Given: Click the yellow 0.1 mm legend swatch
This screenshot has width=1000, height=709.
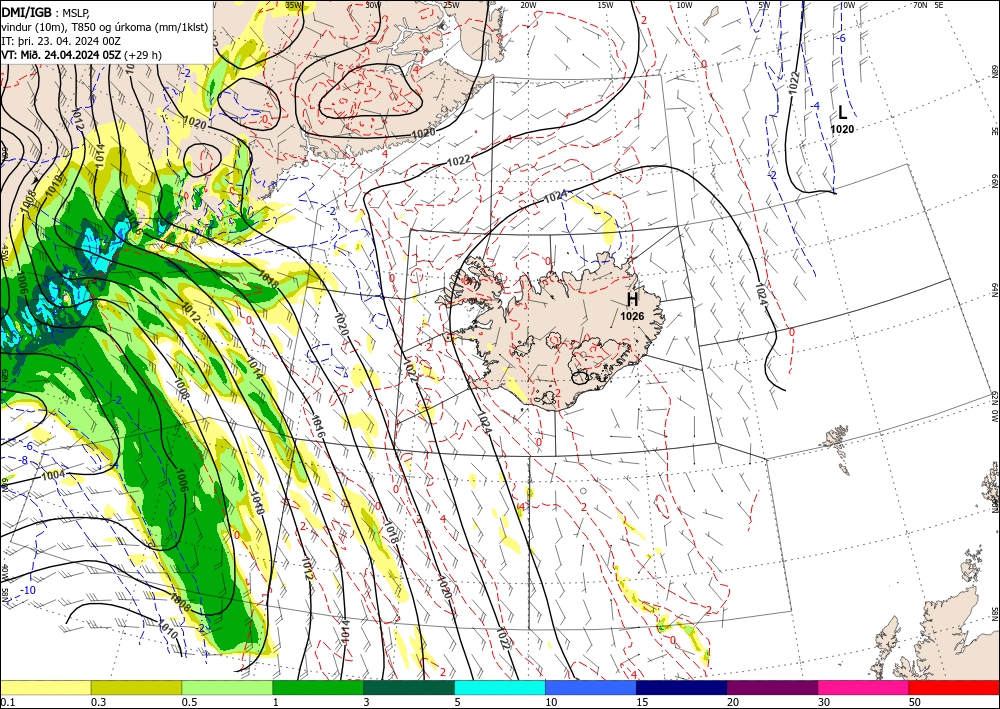Looking at the screenshot, I should pos(46,687).
